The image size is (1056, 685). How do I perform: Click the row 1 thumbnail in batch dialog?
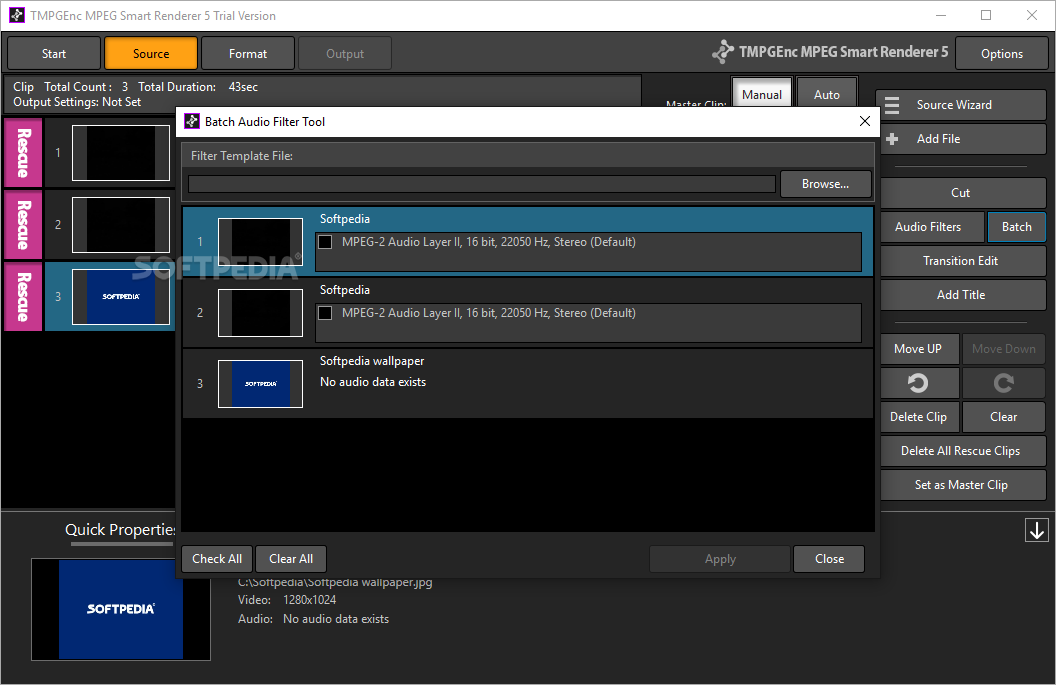(x=260, y=242)
